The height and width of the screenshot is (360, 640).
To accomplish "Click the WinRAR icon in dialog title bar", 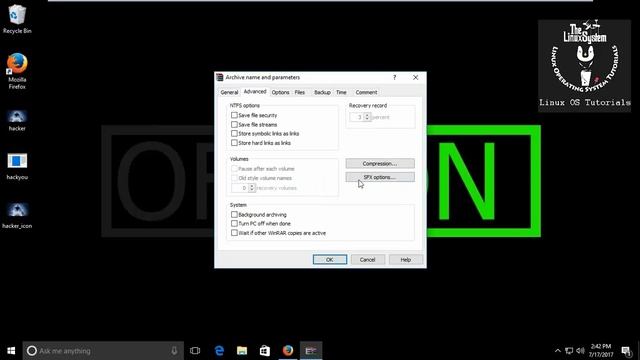I will point(220,77).
